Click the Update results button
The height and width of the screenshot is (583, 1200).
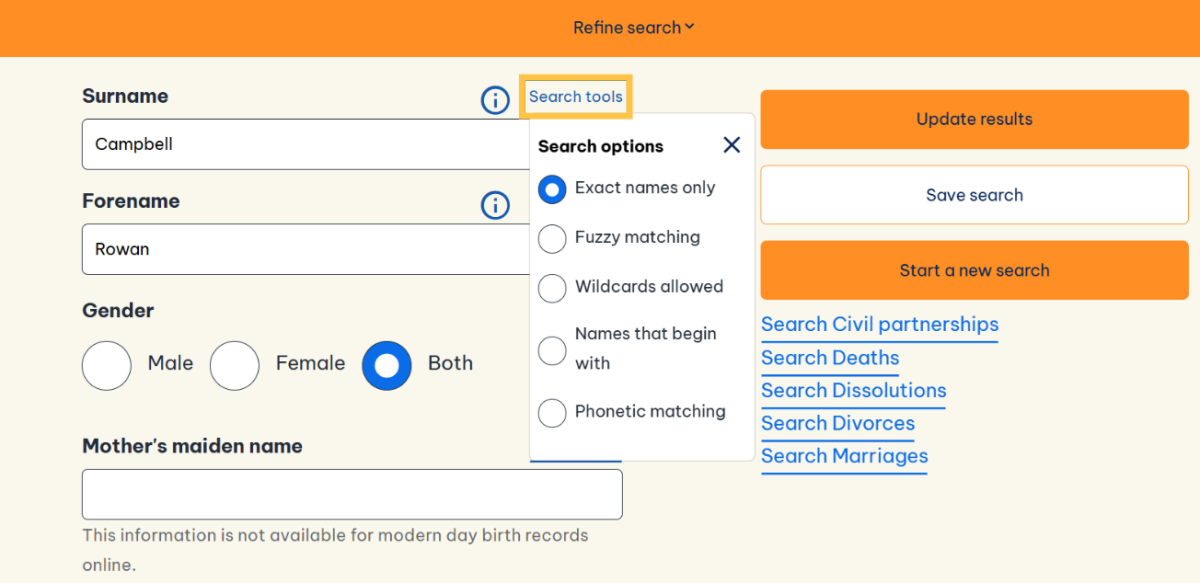coord(974,119)
